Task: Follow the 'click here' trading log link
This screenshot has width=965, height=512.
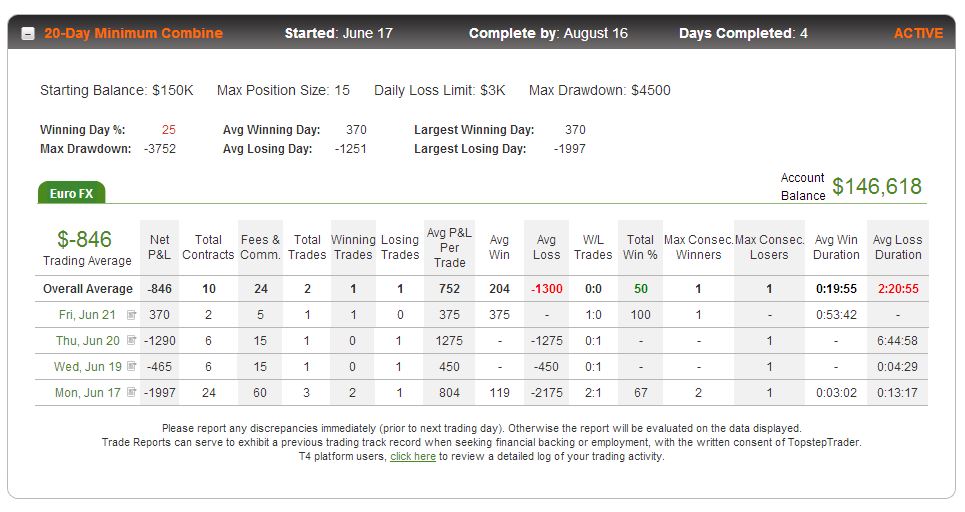Action: pos(413,457)
